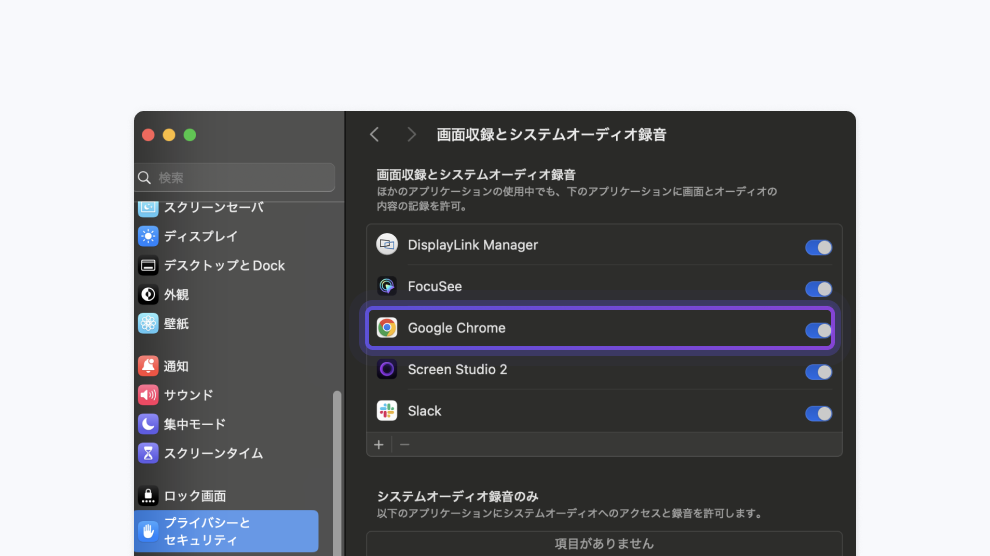This screenshot has width=990, height=556.
Task: Click the 壁紙 sidebar icon
Action: coord(148,324)
